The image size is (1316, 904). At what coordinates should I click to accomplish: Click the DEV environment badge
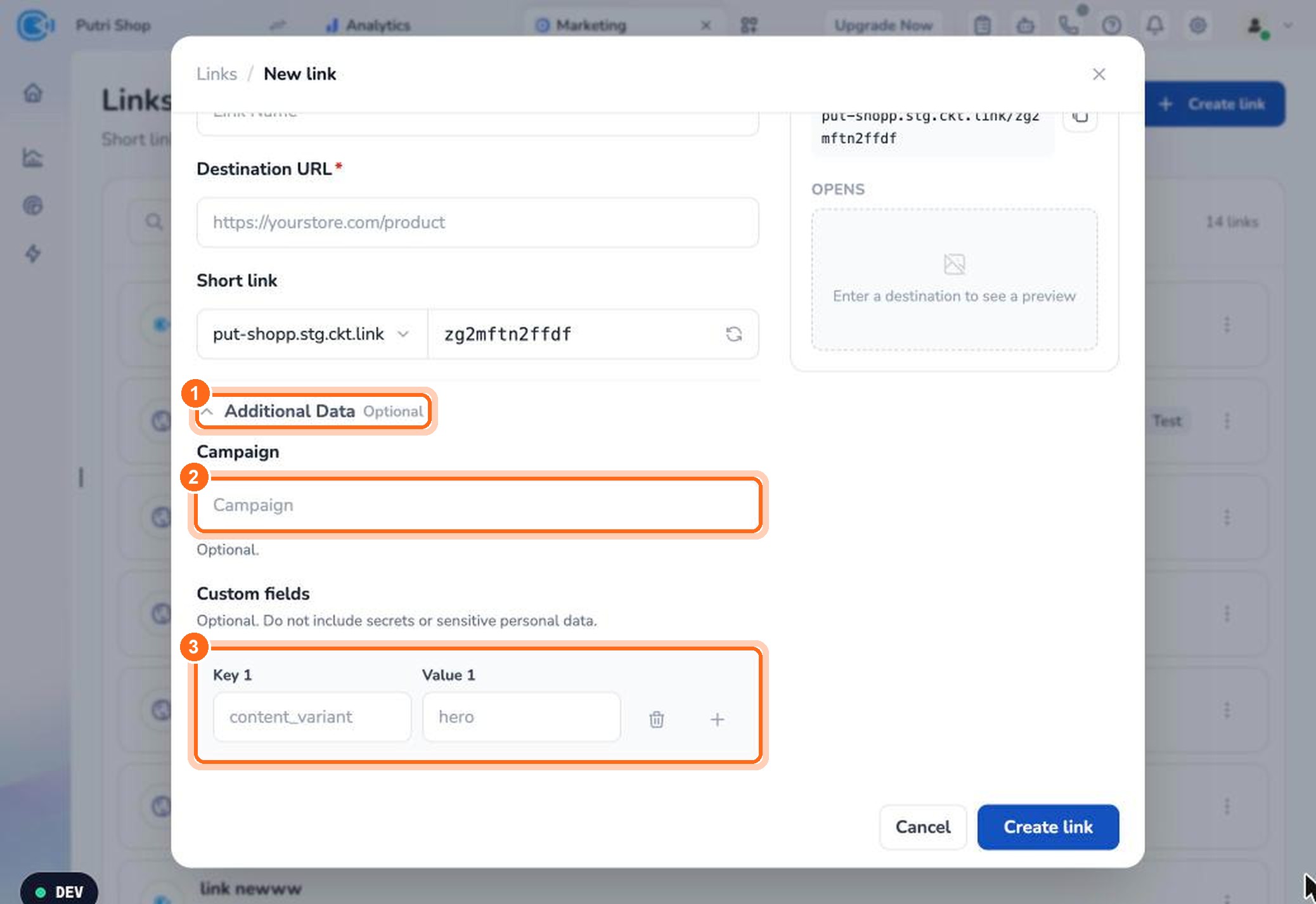tap(59, 891)
